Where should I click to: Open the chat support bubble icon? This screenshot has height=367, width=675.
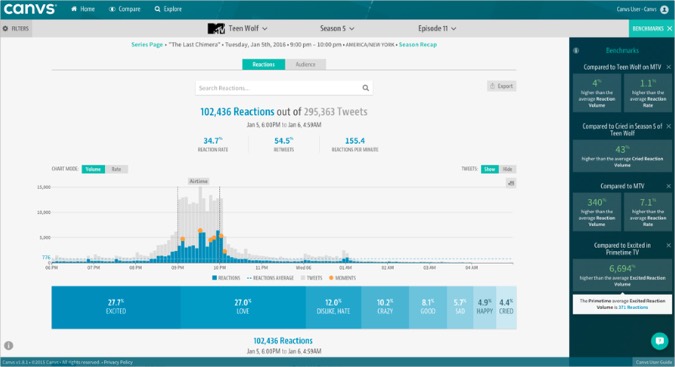[659, 341]
